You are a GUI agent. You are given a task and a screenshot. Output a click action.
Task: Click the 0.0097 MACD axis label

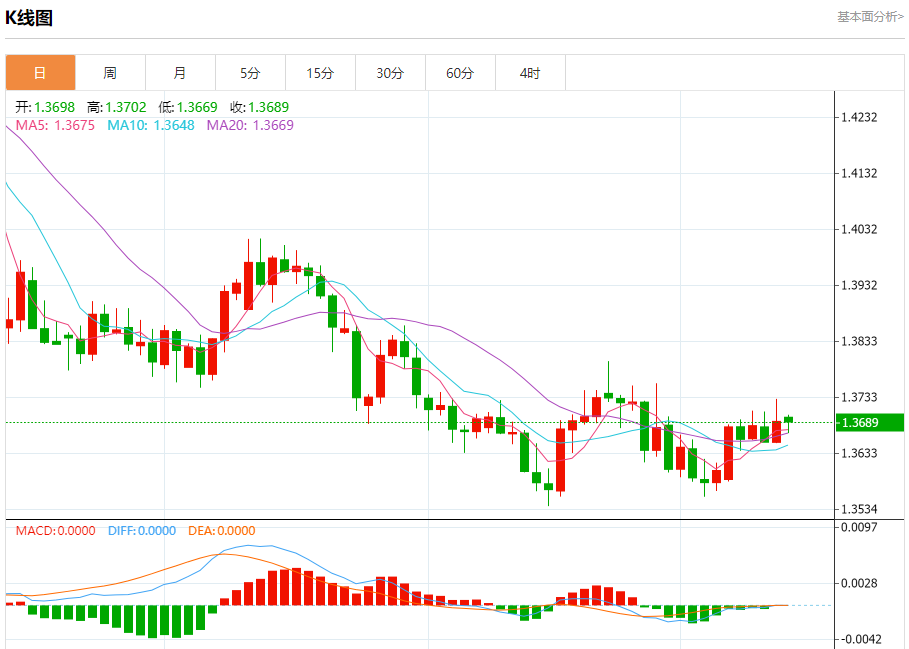click(x=859, y=527)
